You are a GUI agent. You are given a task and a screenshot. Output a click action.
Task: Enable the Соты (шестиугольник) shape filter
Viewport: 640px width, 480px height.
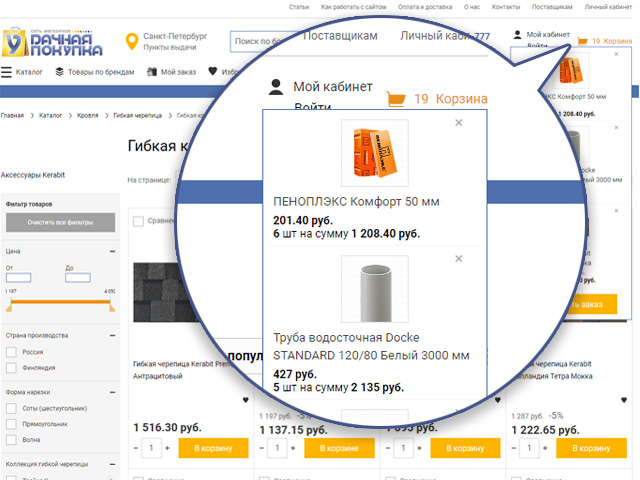point(11,409)
